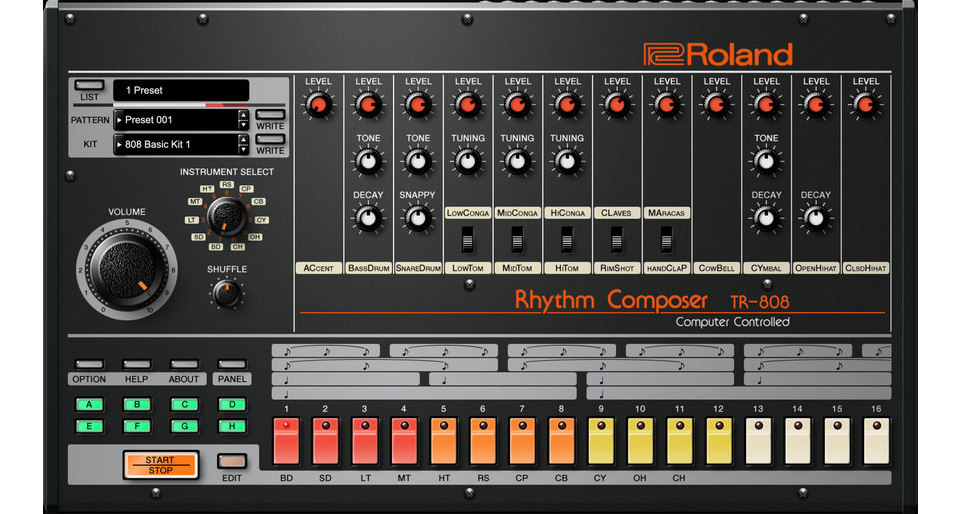Click the Cymbal tone knob

[766, 162]
